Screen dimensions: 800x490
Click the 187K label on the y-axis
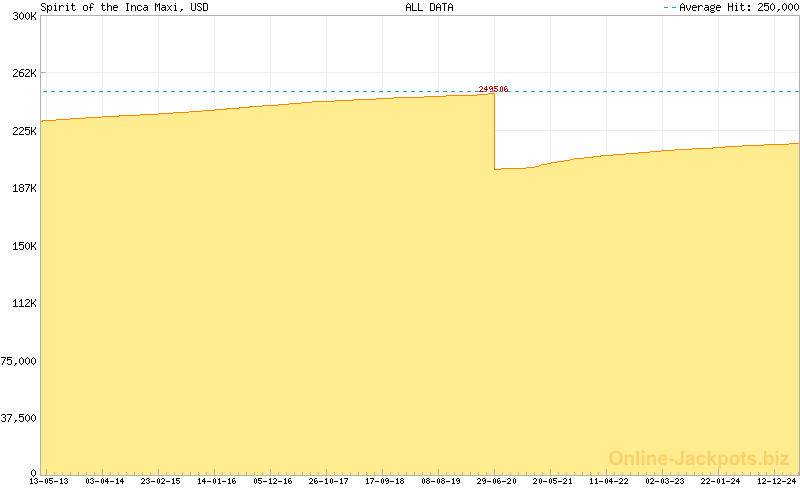click(x=23, y=188)
